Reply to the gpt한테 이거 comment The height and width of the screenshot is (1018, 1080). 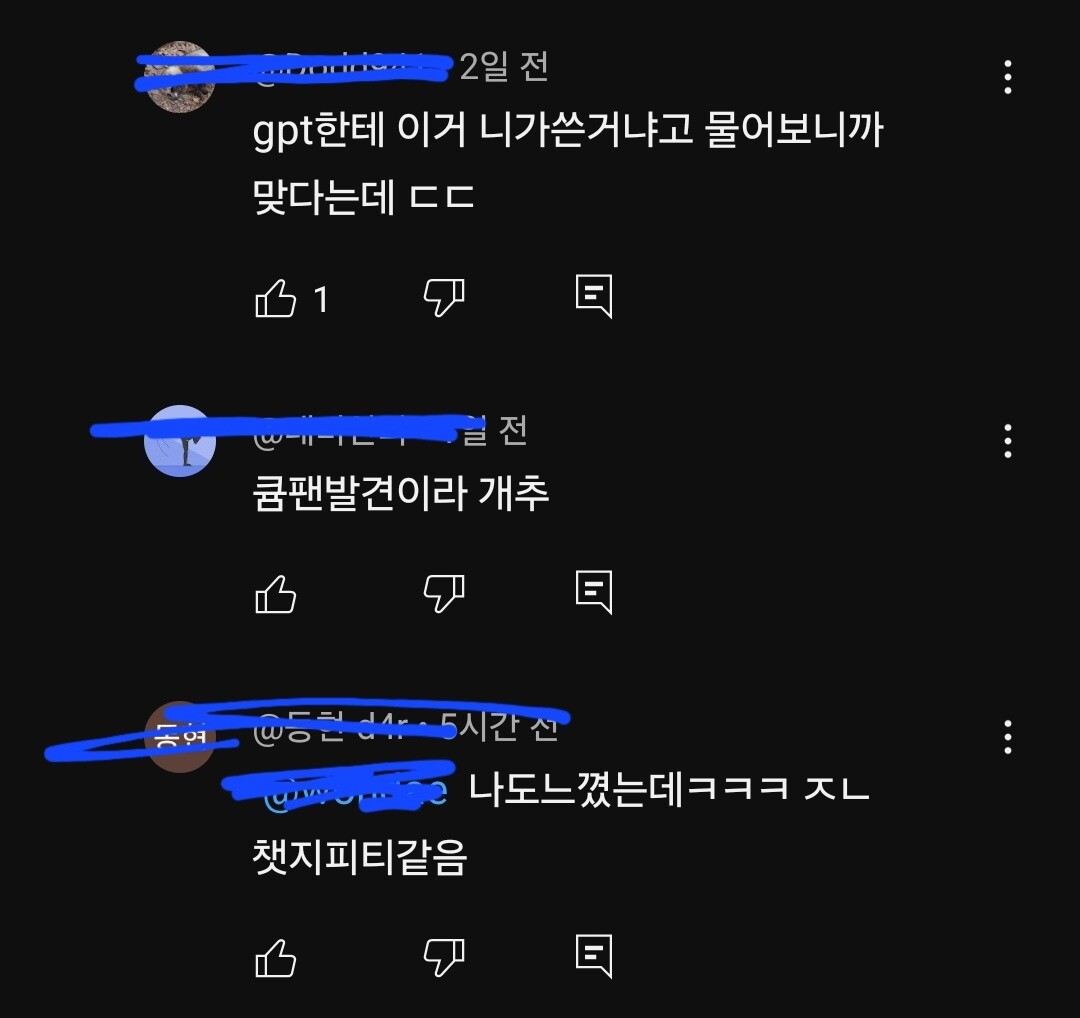point(594,297)
